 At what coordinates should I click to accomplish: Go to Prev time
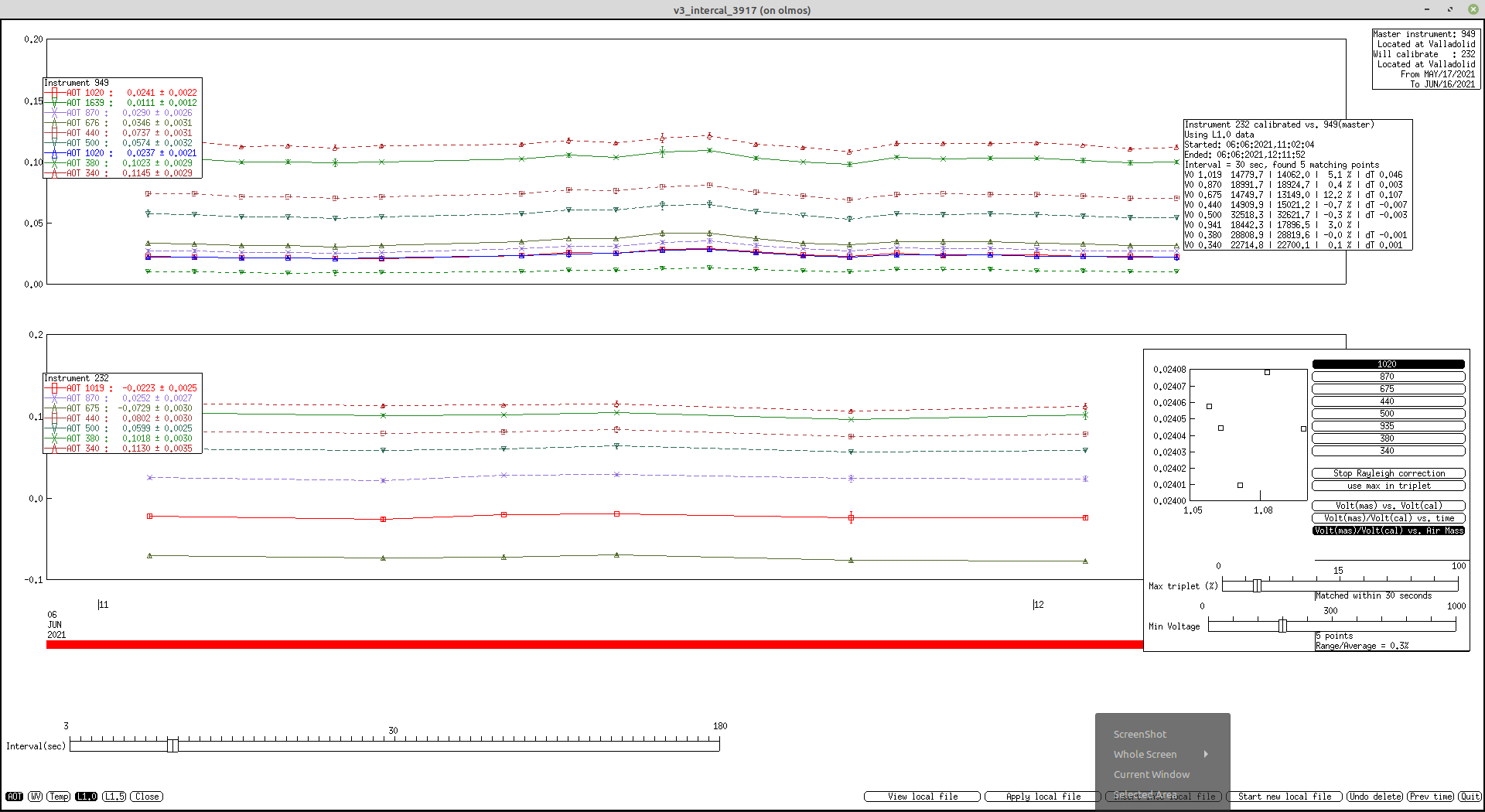1431,797
